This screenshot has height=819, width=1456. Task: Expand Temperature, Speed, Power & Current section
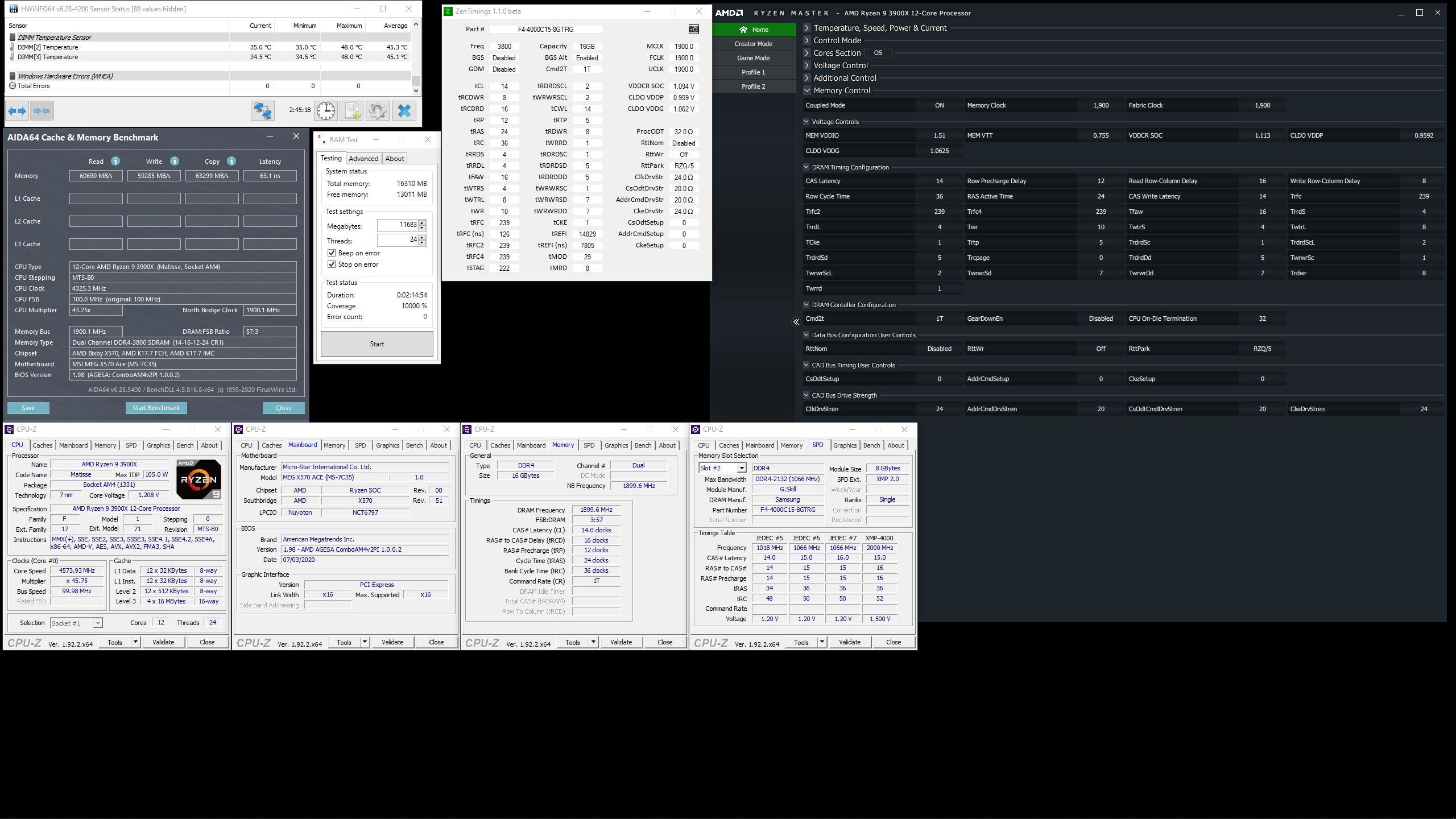point(806,28)
